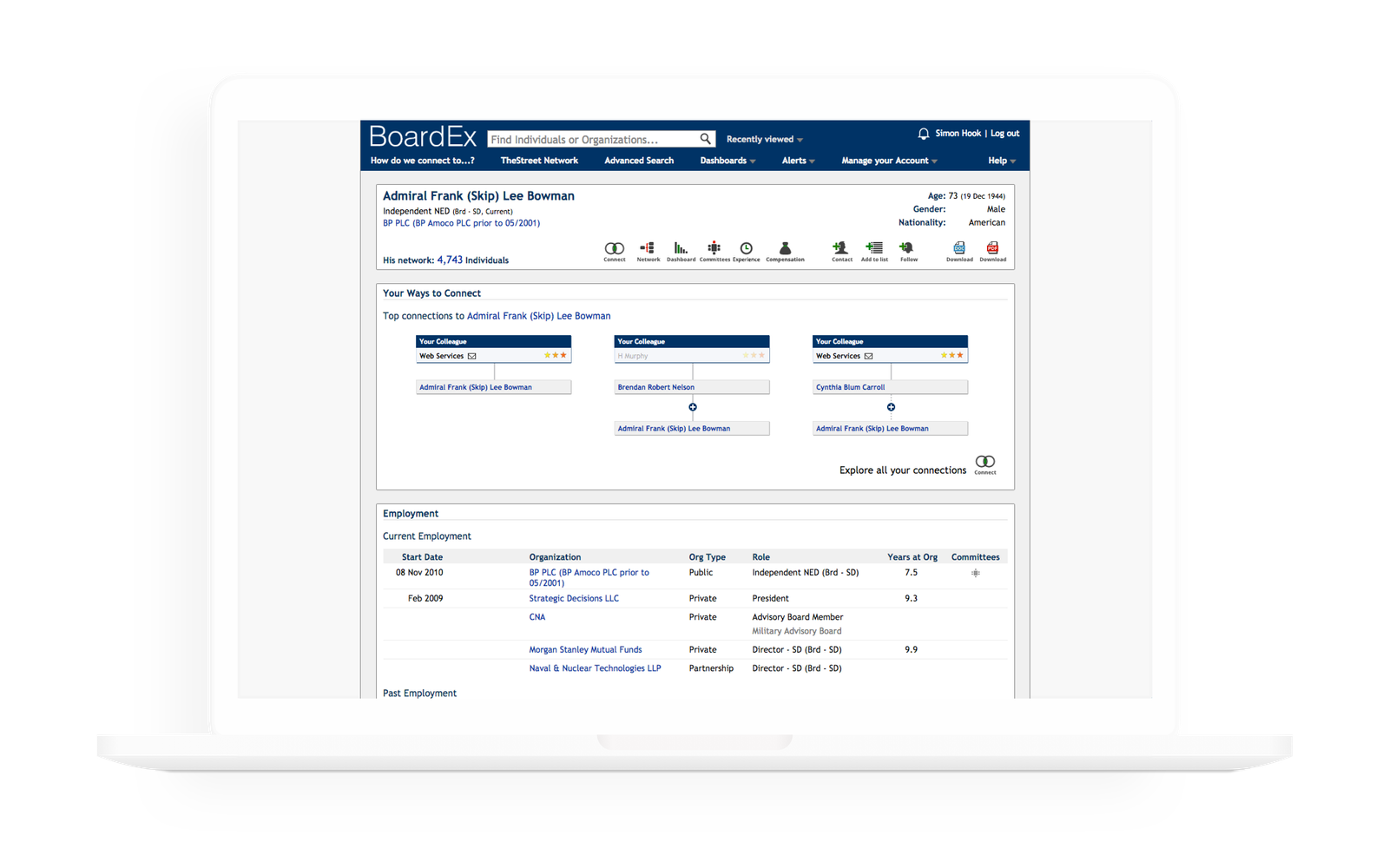The height and width of the screenshot is (868, 1389).
Task: Click the Role column header
Action: pos(760,557)
